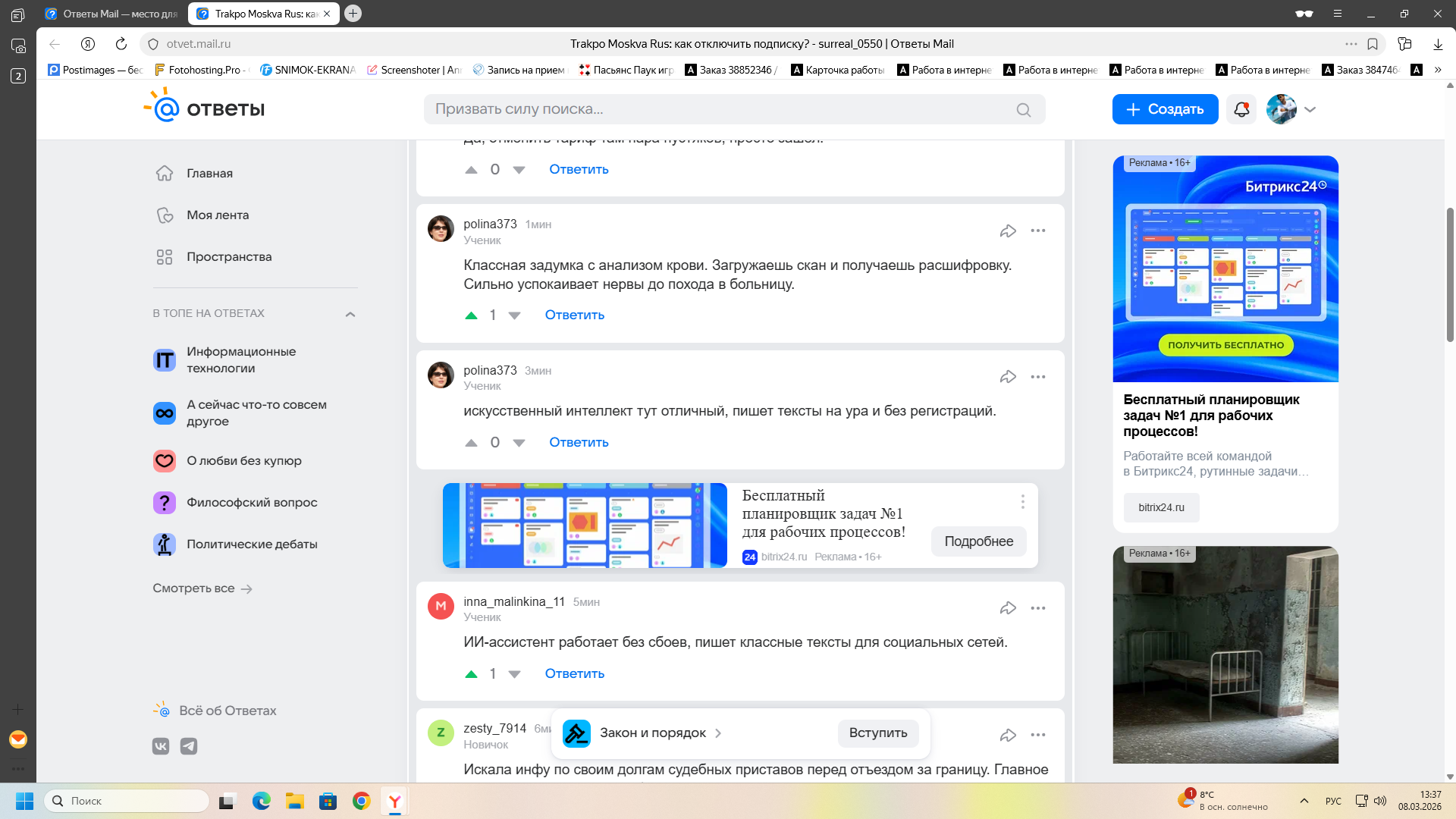Screen dimensions: 1456x819
Task: Upvote inna_malinkina_11's comment
Action: tap(471, 673)
